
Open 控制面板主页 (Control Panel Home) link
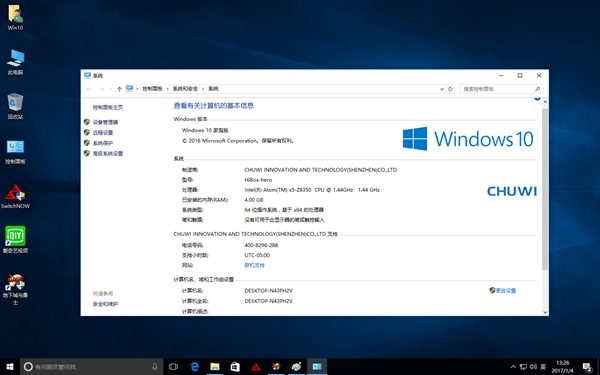[x=108, y=108]
